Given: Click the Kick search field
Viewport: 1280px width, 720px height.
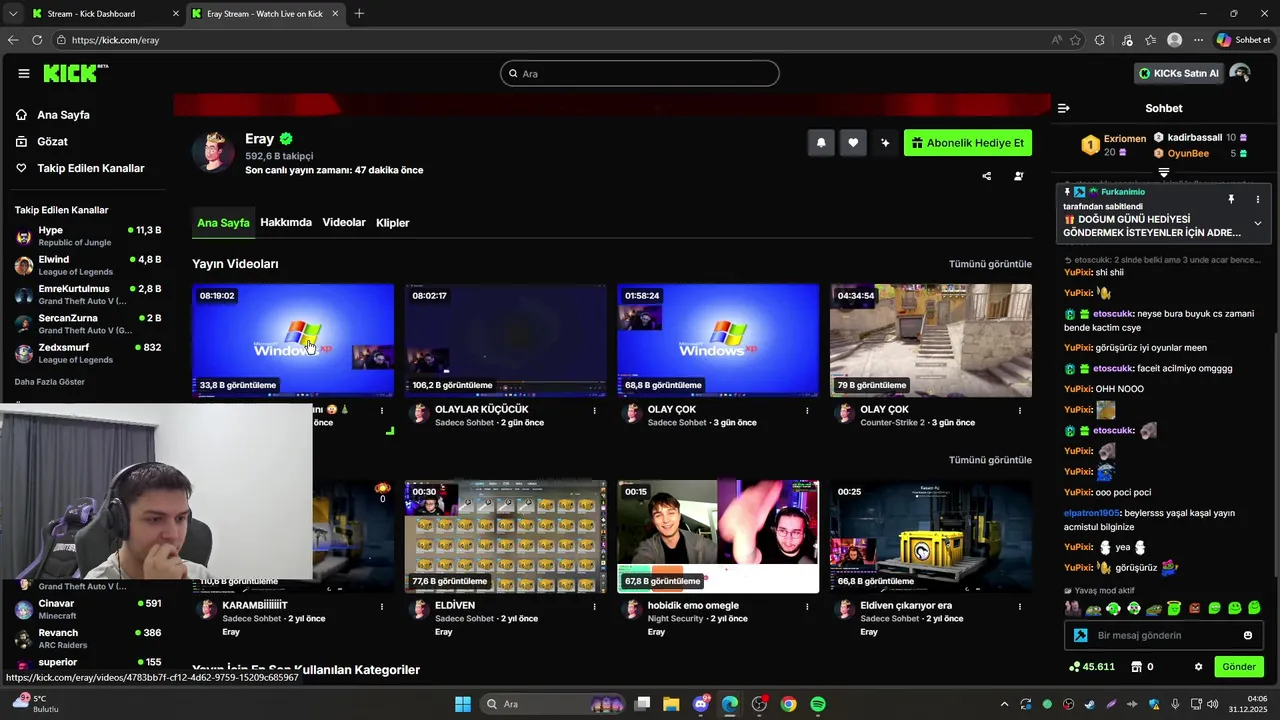Looking at the screenshot, I should (x=640, y=73).
